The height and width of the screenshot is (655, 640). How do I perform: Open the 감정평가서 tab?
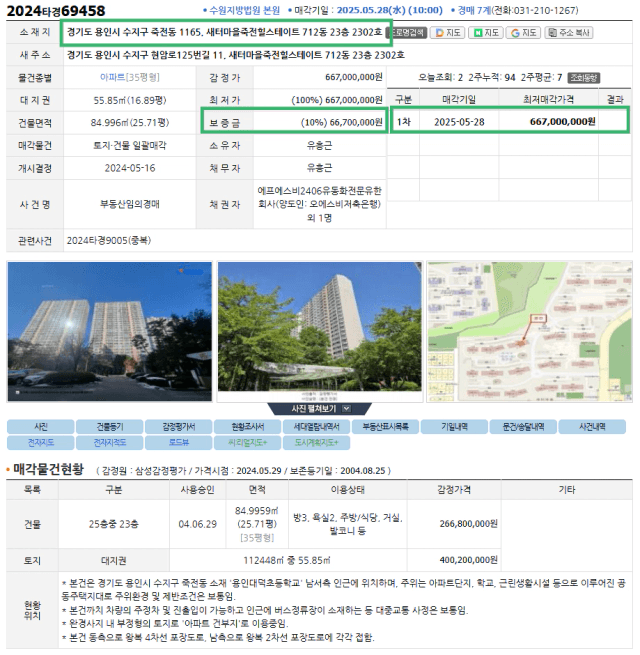(x=179, y=427)
